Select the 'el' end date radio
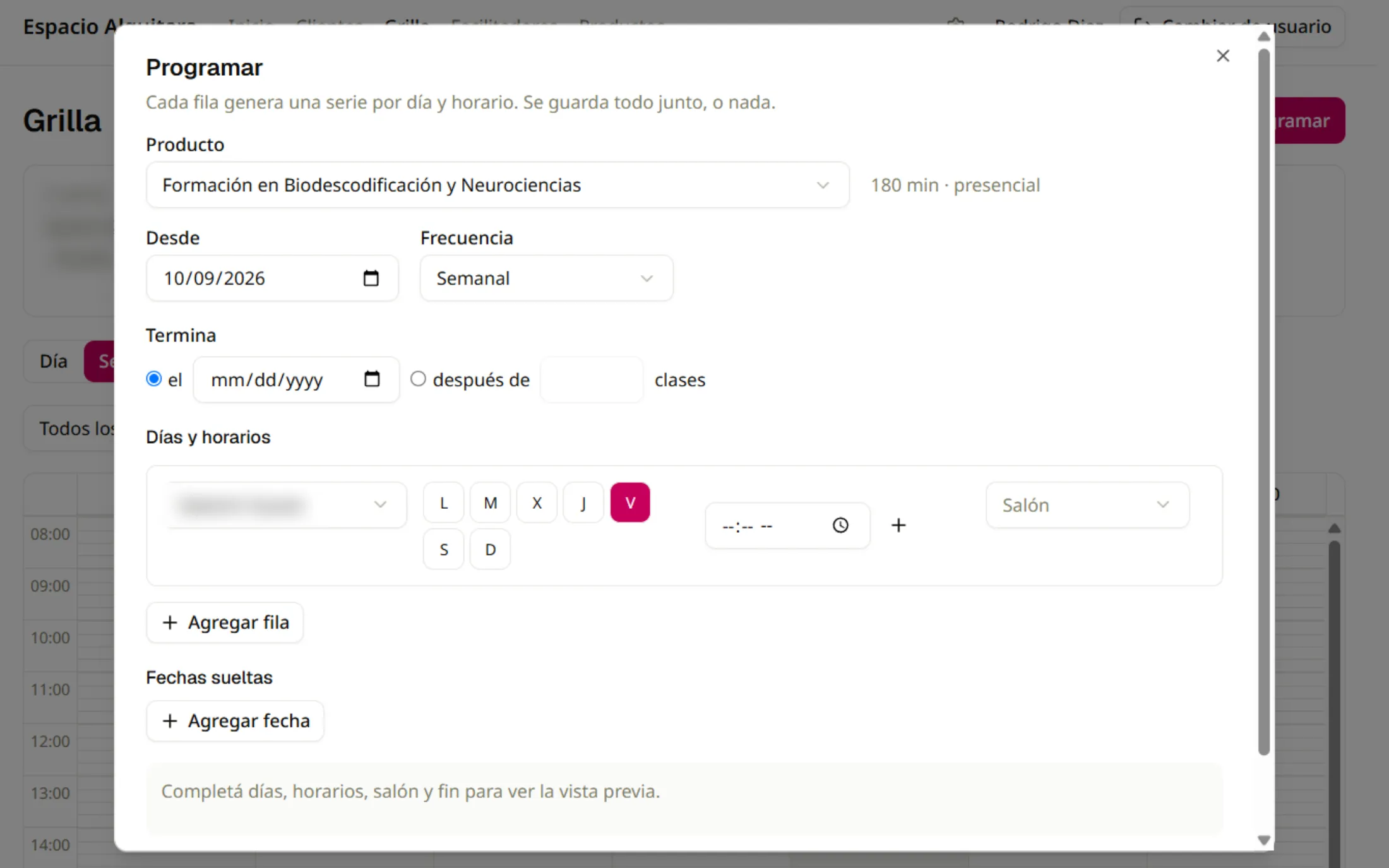 (153, 379)
